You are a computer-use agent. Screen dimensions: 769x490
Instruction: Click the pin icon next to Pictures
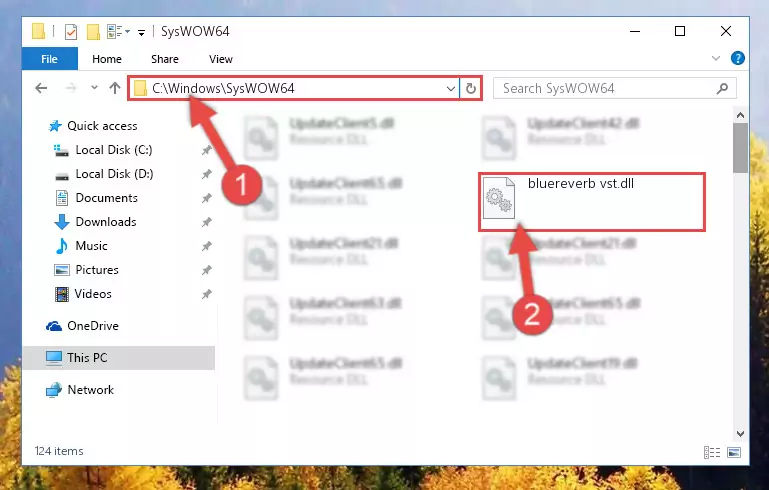coord(206,270)
